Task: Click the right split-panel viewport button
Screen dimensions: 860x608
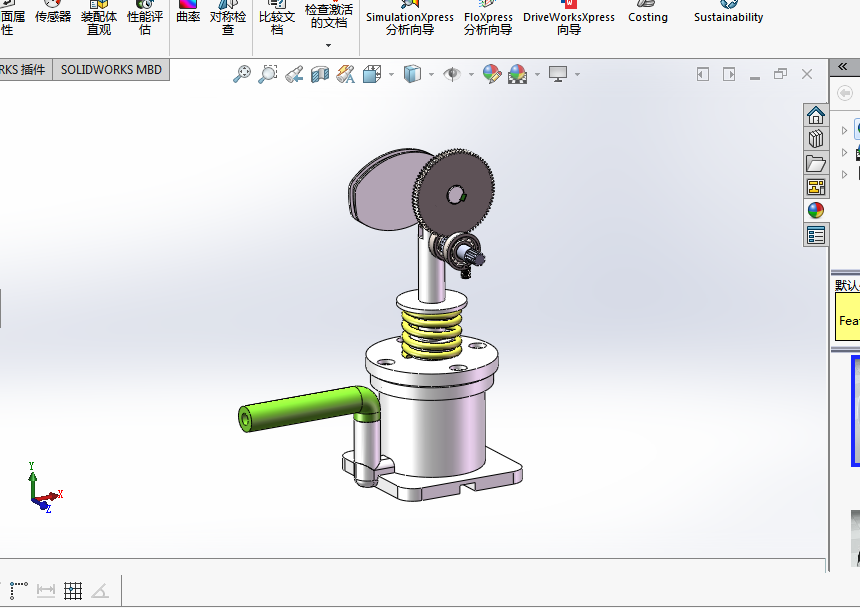Action: 729,74
